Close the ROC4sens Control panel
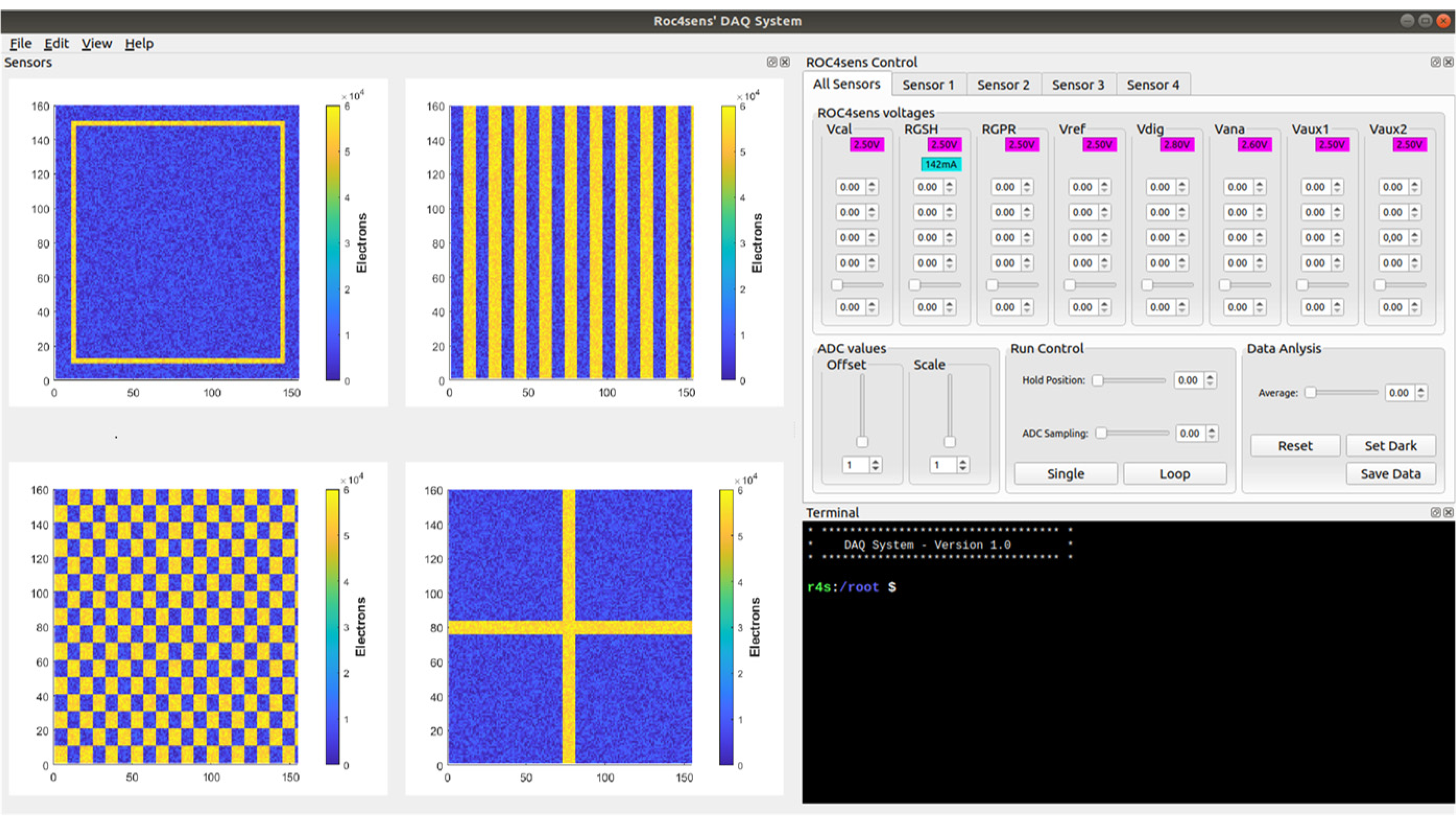 click(x=1448, y=62)
